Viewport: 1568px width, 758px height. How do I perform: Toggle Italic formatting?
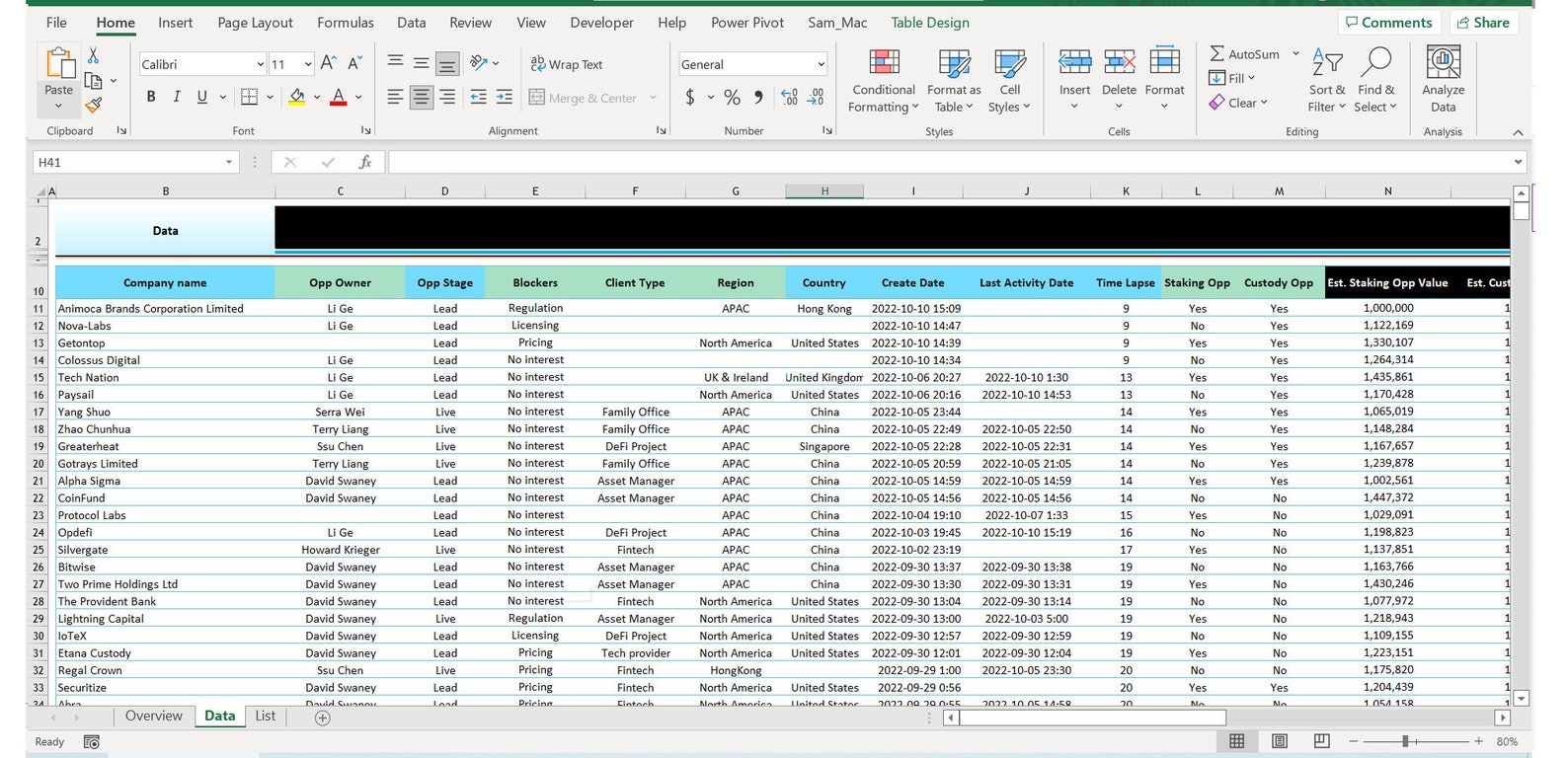pos(177,97)
